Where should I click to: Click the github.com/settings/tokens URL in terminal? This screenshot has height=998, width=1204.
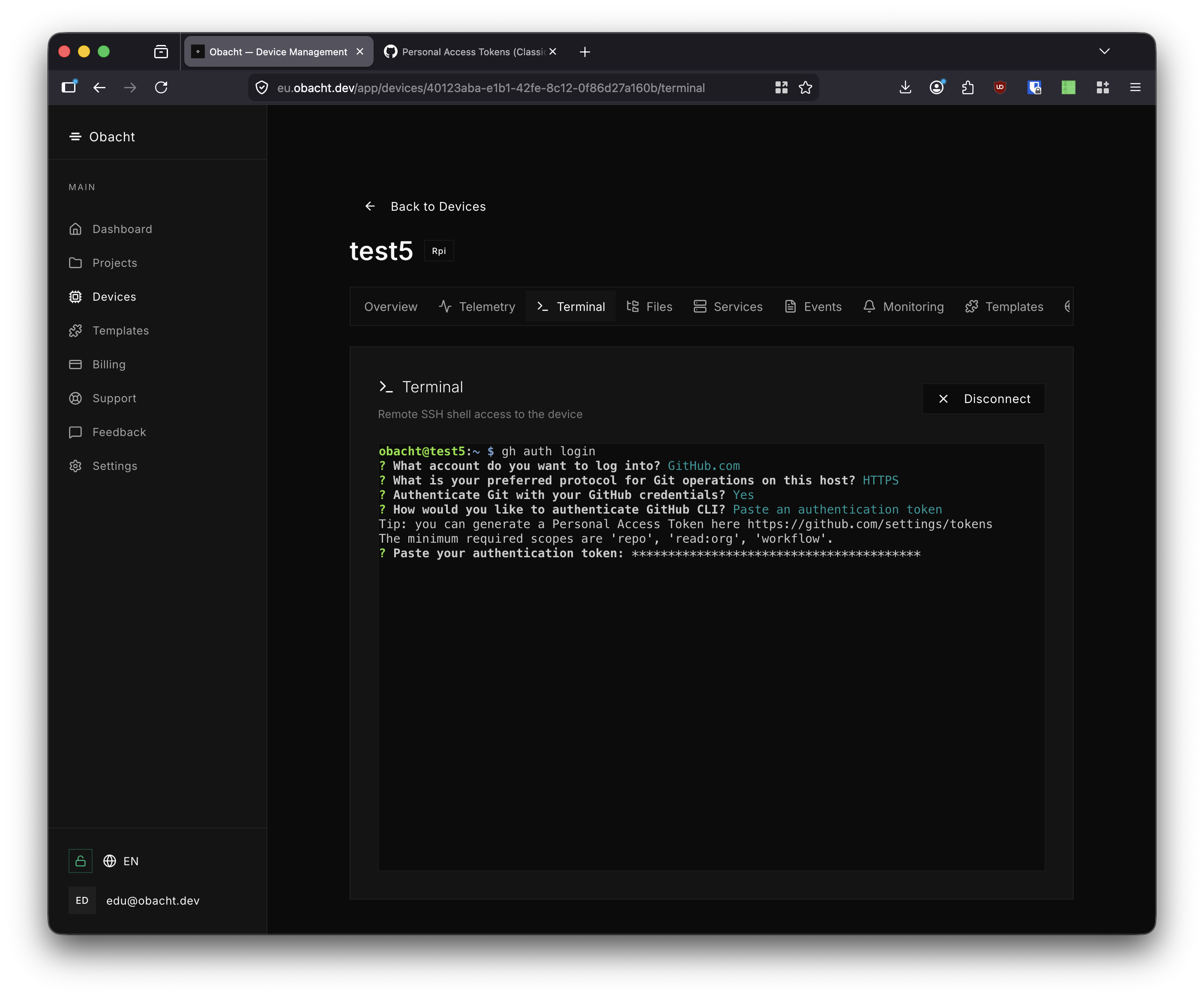pyautogui.click(x=869, y=524)
